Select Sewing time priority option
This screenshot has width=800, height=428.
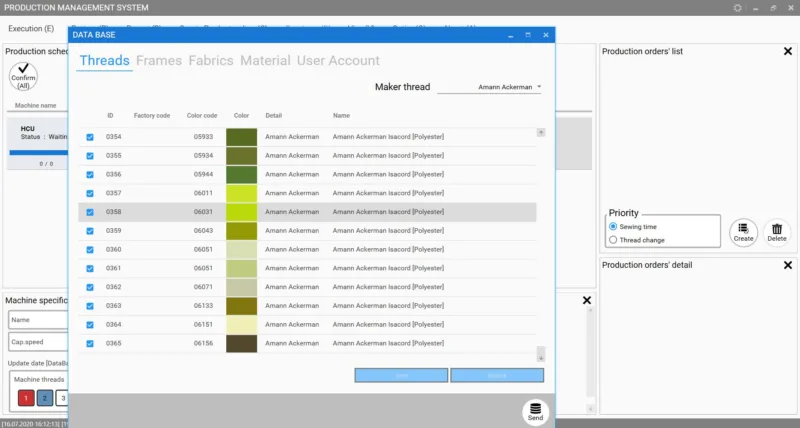(x=613, y=226)
